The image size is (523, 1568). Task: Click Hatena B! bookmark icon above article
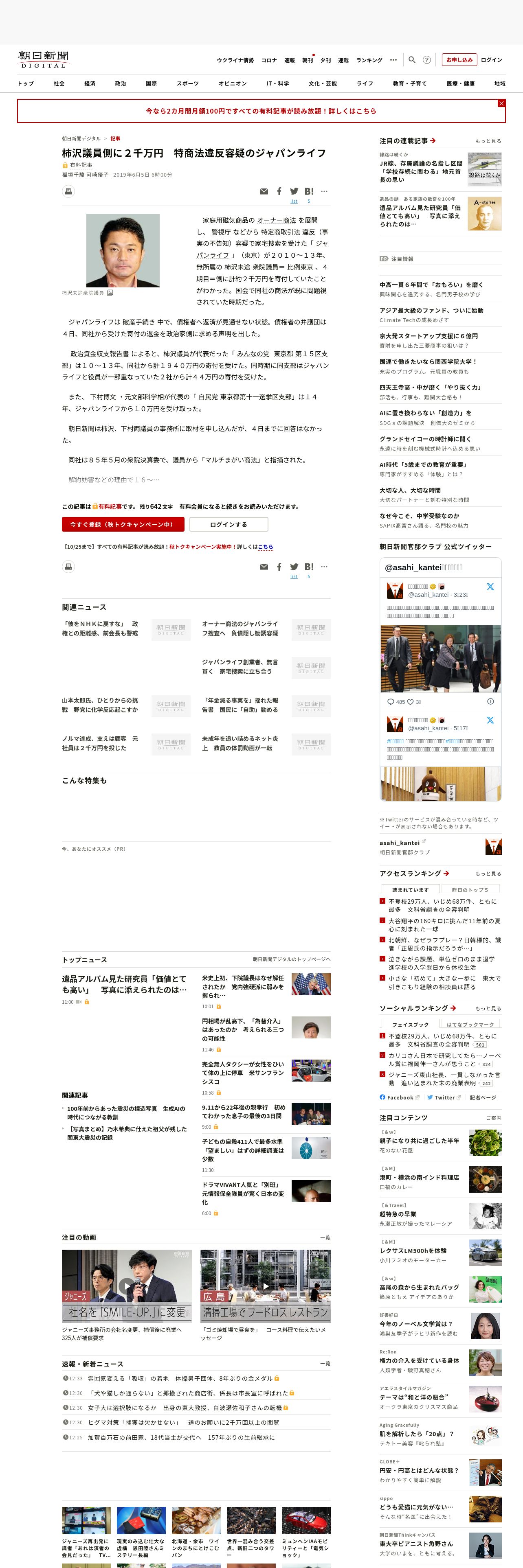coord(309,191)
